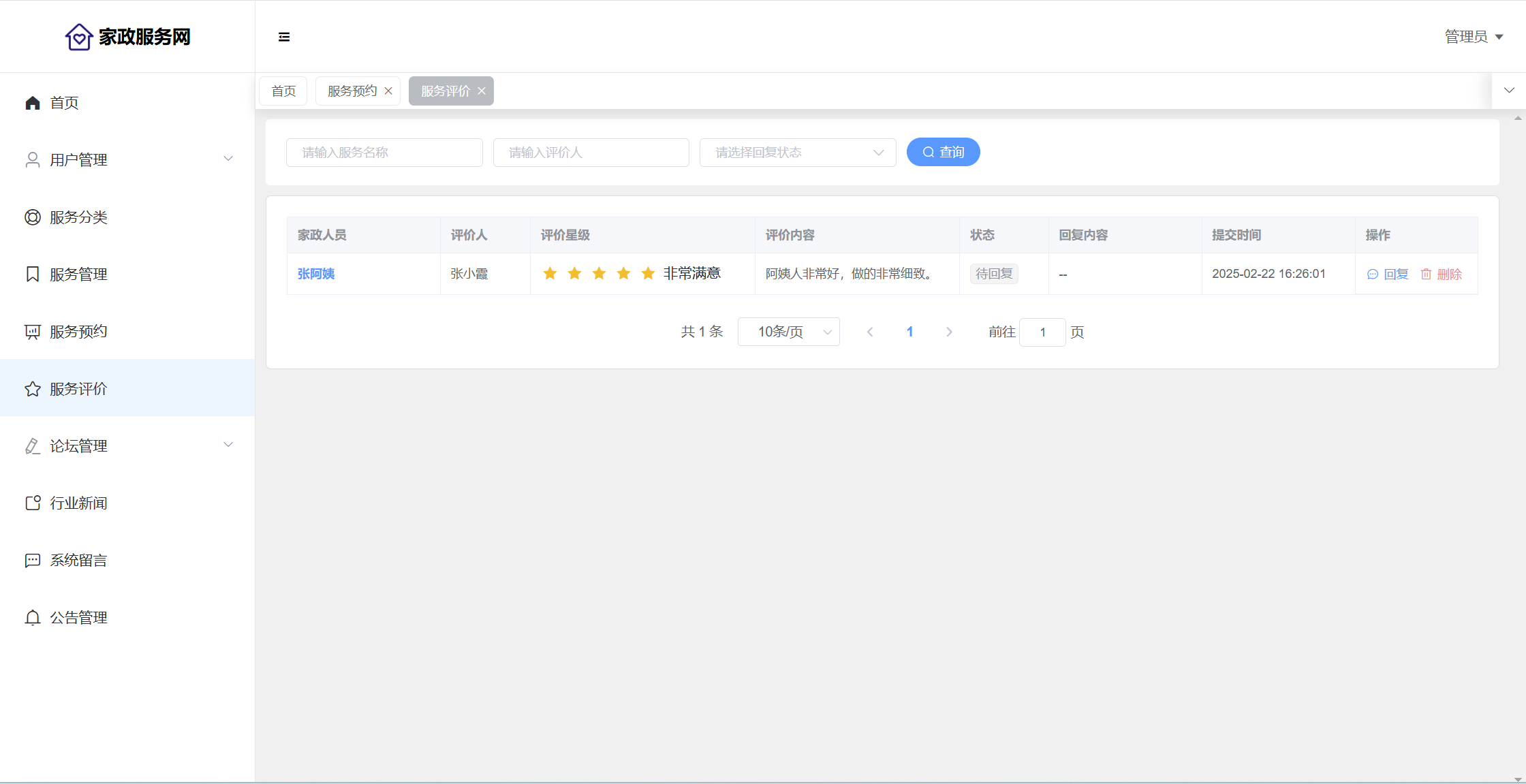1526x784 pixels.
Task: Click the 服务分类 lifebuoy icon
Action: point(33,217)
